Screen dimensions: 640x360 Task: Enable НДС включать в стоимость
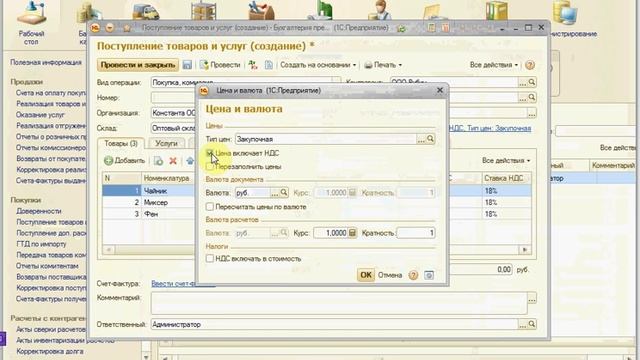(209, 258)
